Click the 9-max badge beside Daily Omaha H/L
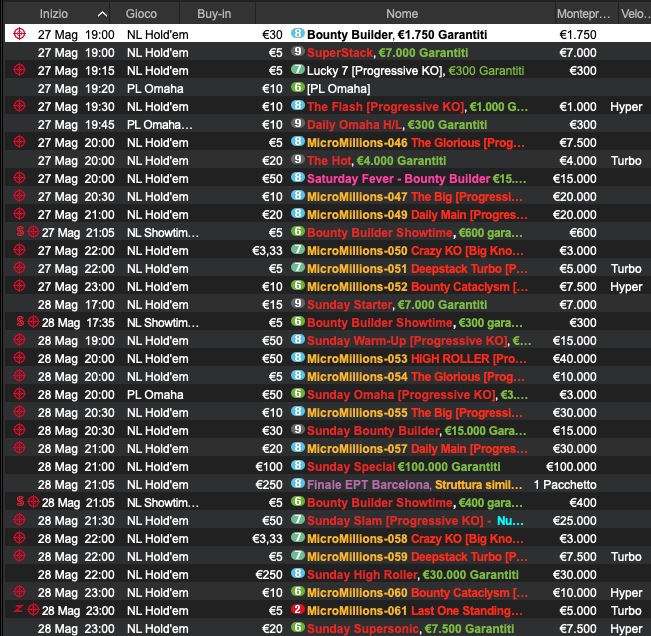 click(297, 123)
